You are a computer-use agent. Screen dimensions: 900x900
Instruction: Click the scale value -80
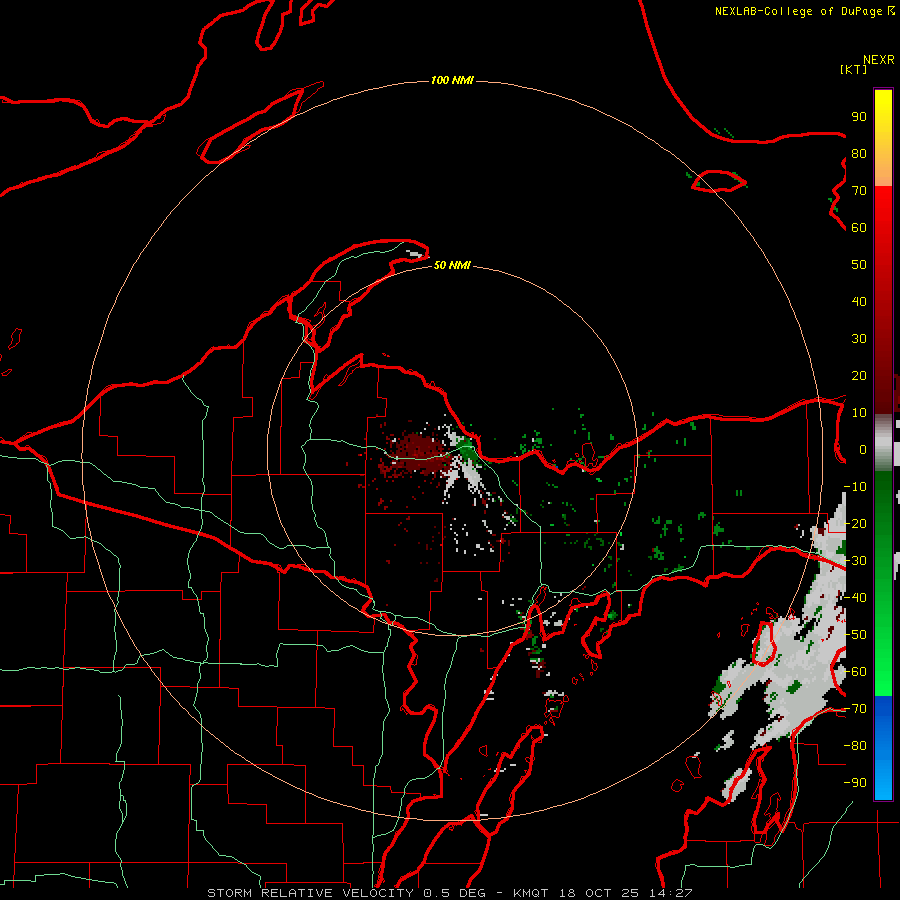pyautogui.click(x=855, y=746)
